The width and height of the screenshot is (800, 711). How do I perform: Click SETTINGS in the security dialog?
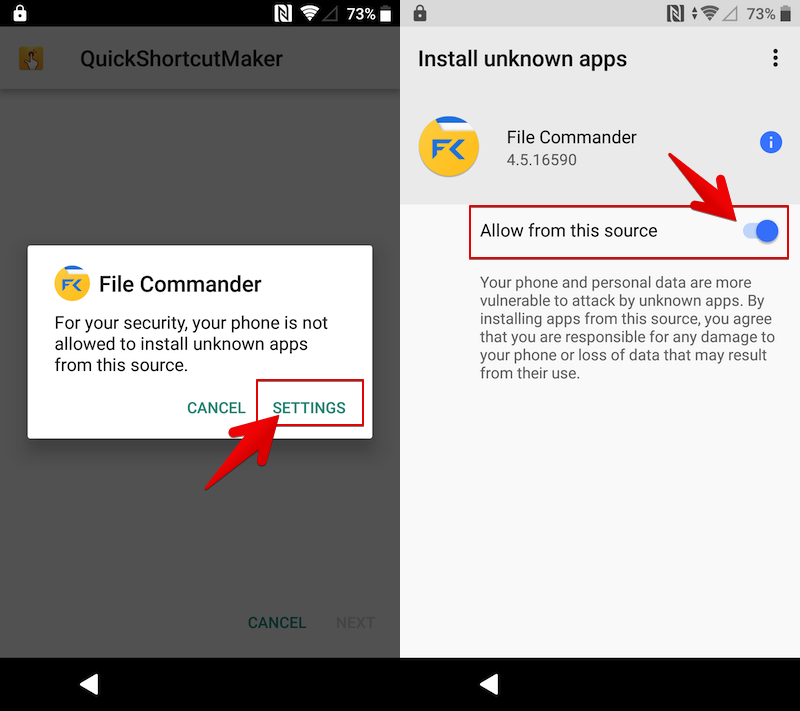[x=309, y=408]
